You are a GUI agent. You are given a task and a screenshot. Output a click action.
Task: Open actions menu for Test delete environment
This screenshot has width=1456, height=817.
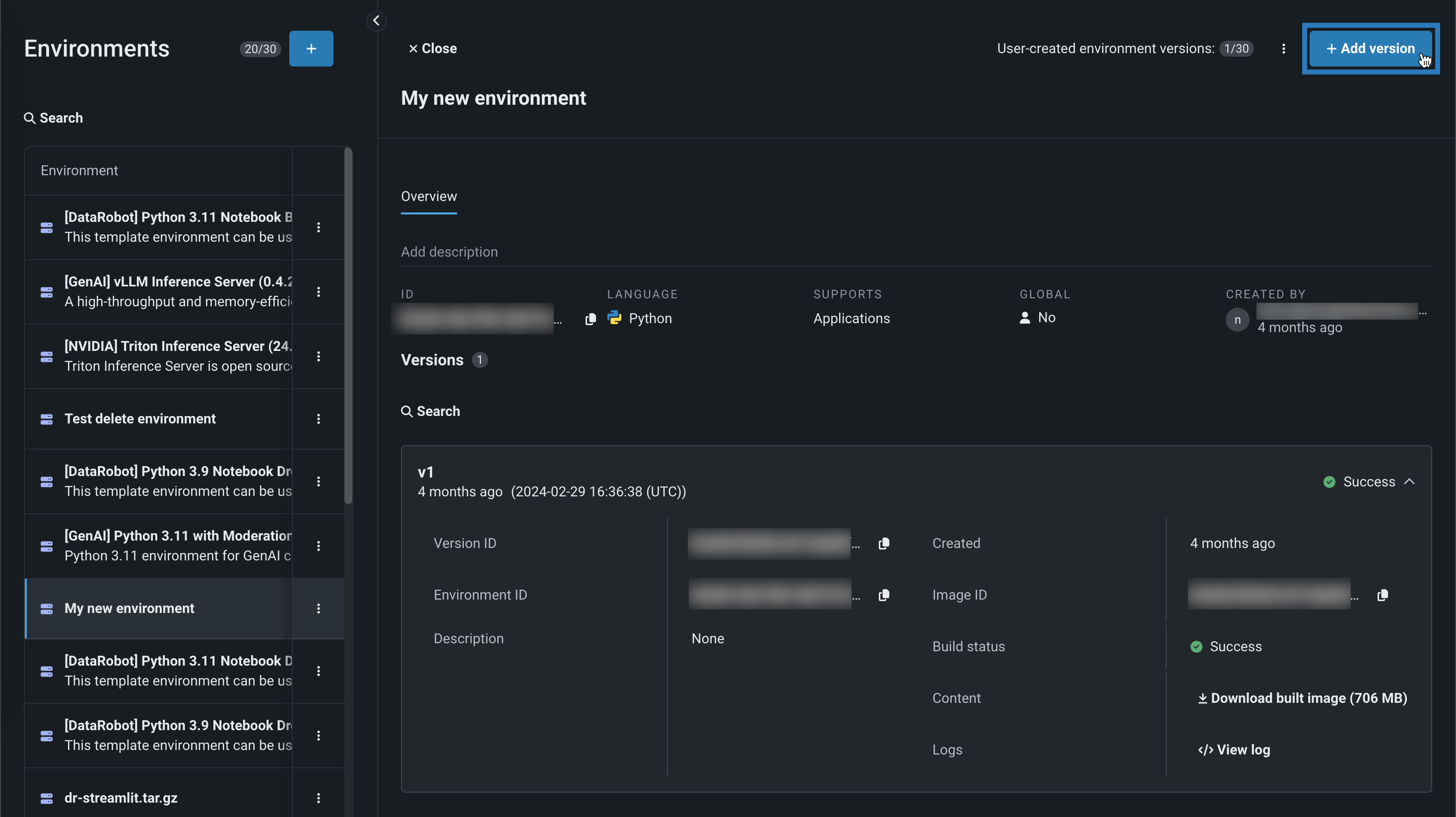[x=318, y=419]
